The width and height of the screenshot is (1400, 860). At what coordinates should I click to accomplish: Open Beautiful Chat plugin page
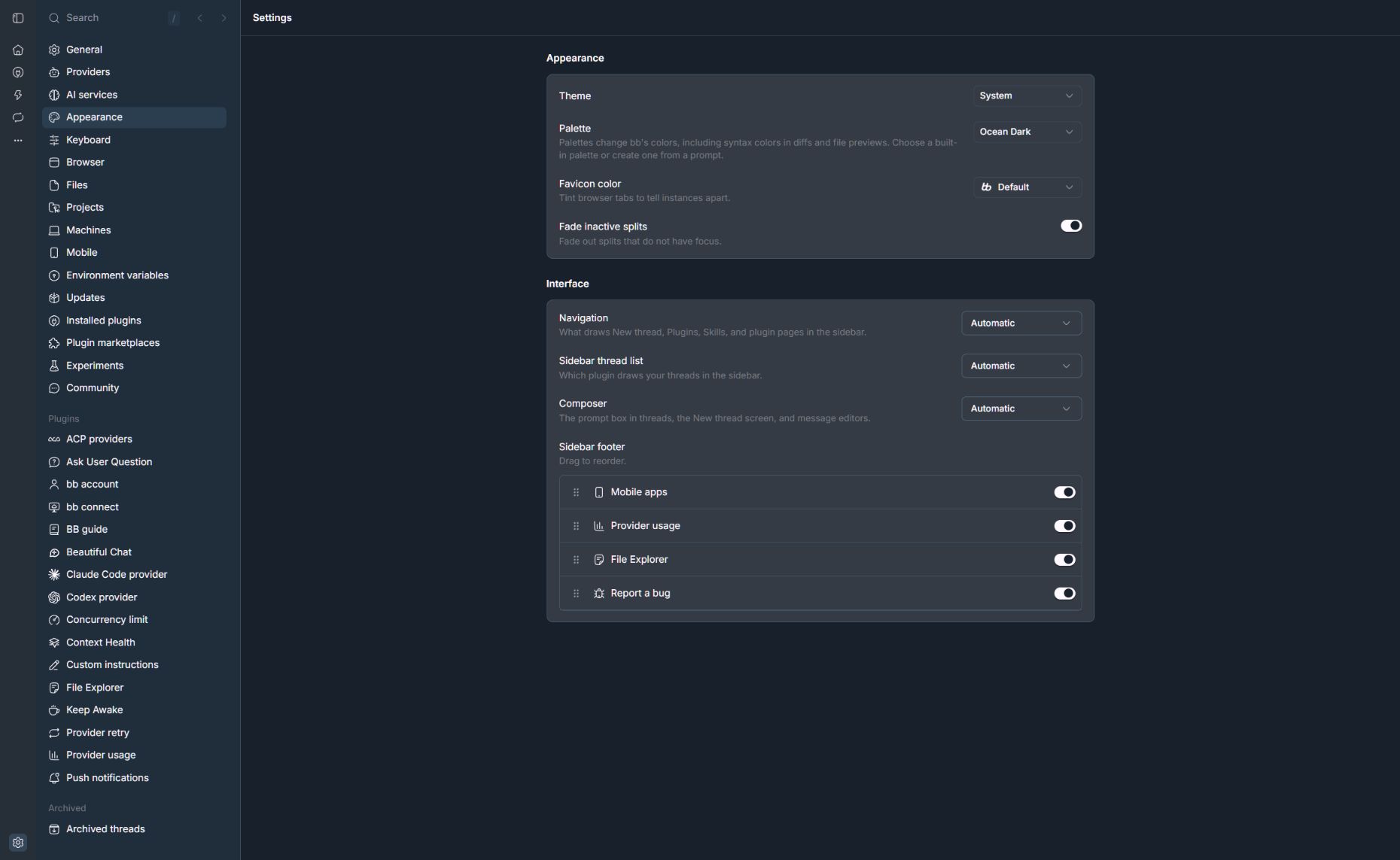click(135, 552)
